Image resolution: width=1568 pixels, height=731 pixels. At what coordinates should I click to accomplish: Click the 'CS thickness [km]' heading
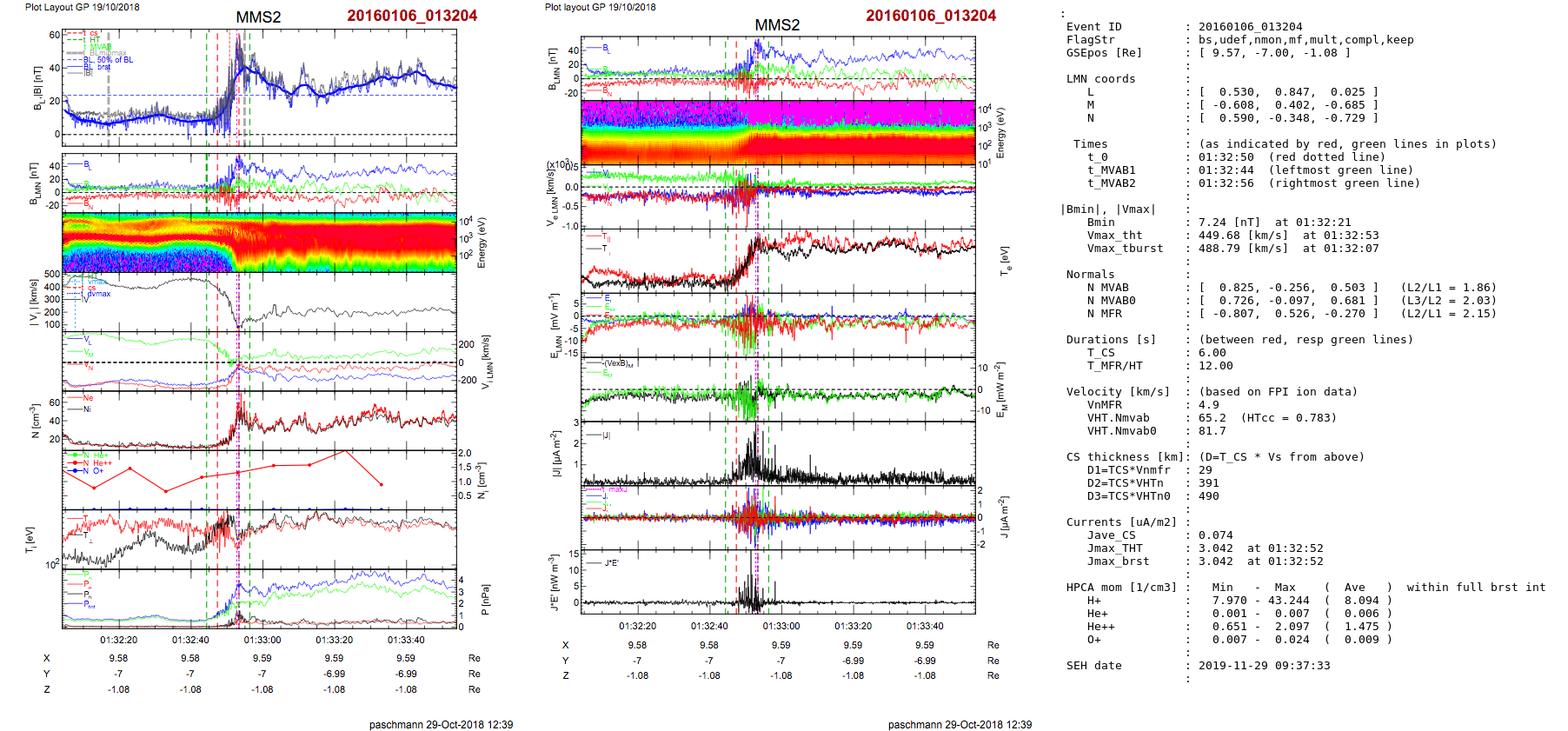1125,457
